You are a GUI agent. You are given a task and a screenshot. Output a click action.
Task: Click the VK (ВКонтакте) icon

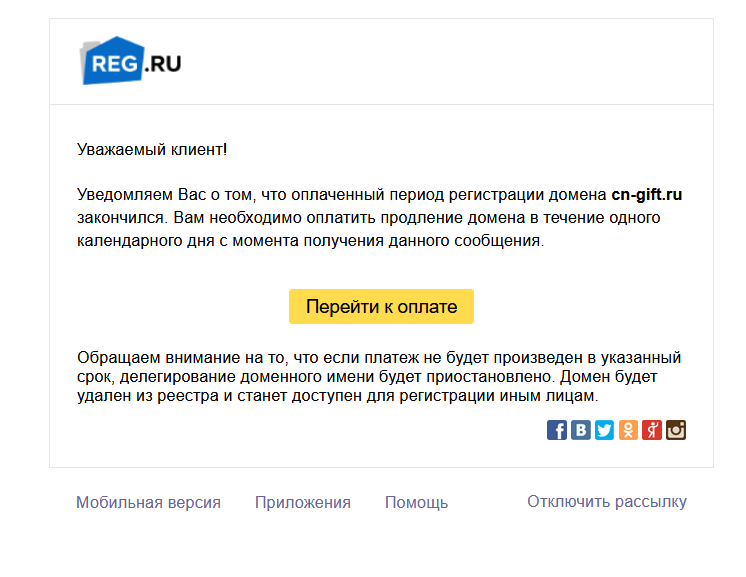581,430
